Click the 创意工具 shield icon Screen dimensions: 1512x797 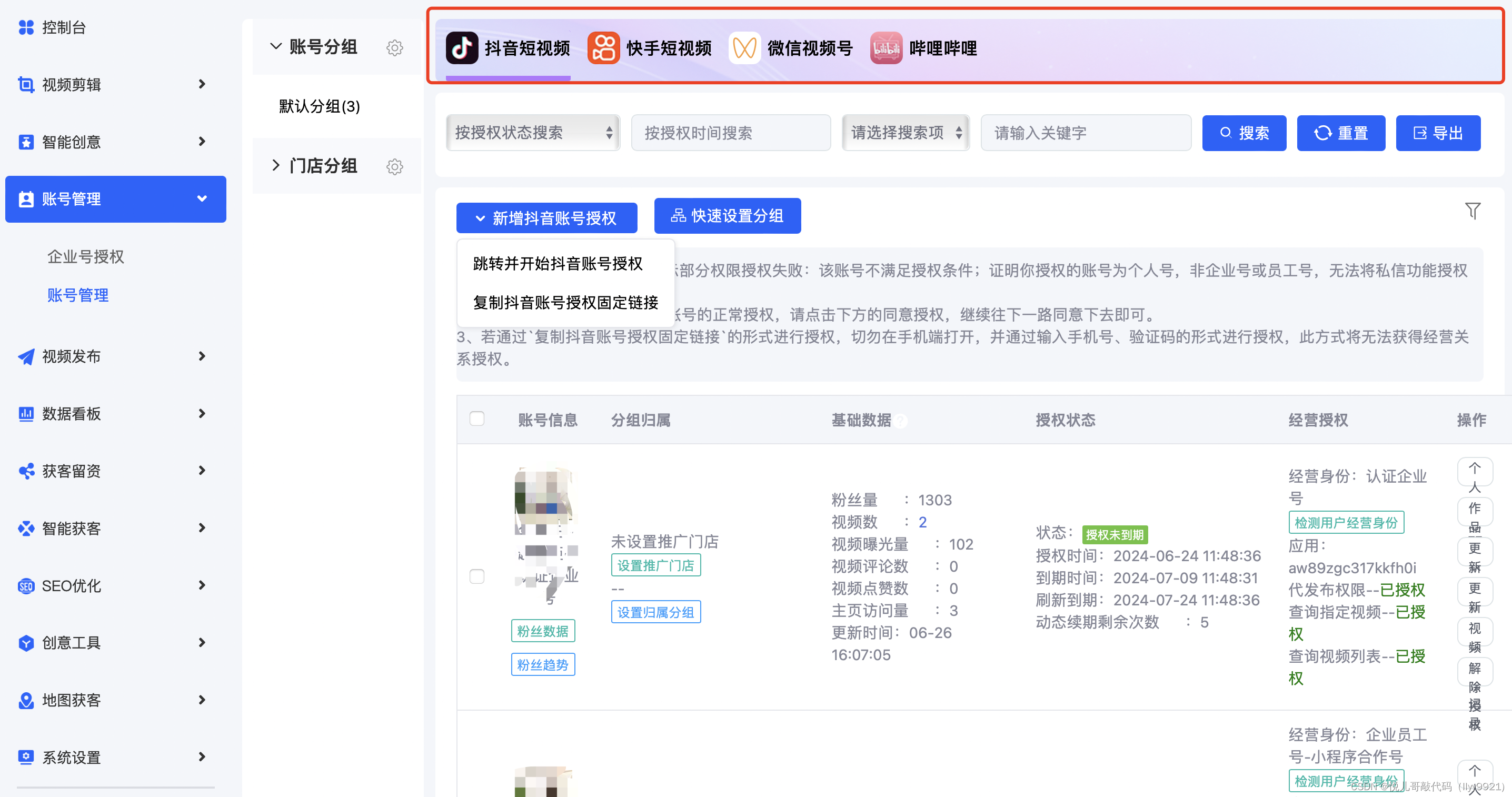(x=26, y=643)
